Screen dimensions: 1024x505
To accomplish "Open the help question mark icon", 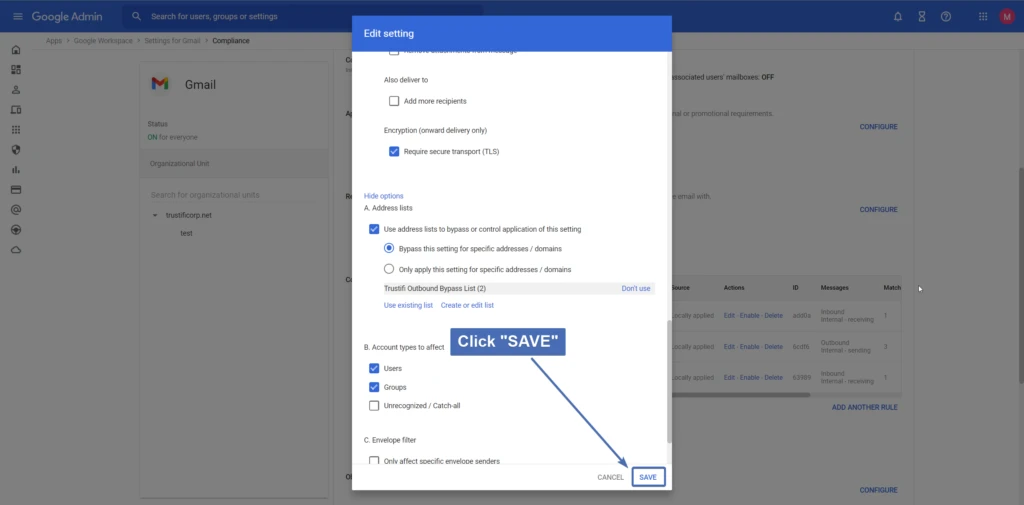I will pos(945,17).
